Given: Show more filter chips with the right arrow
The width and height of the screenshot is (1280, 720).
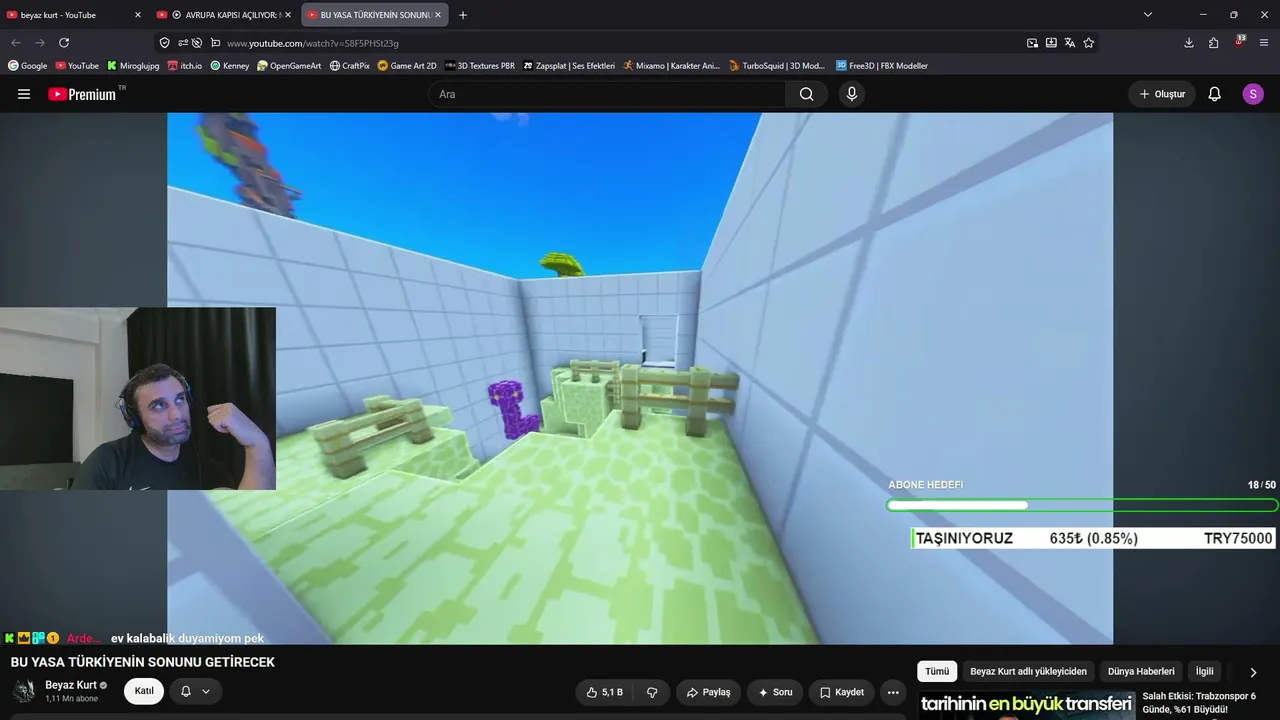Looking at the screenshot, I should coord(1253,672).
